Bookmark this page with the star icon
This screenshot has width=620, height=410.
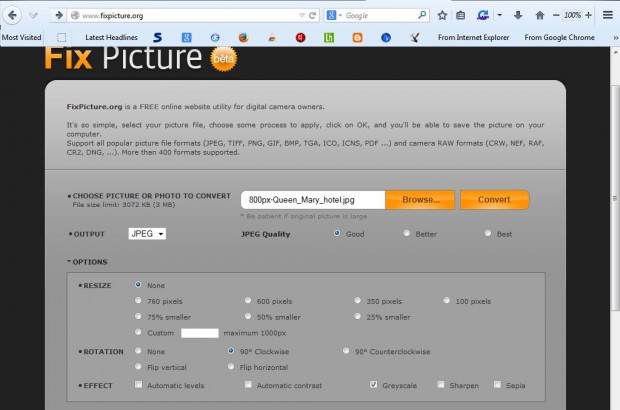442,15
